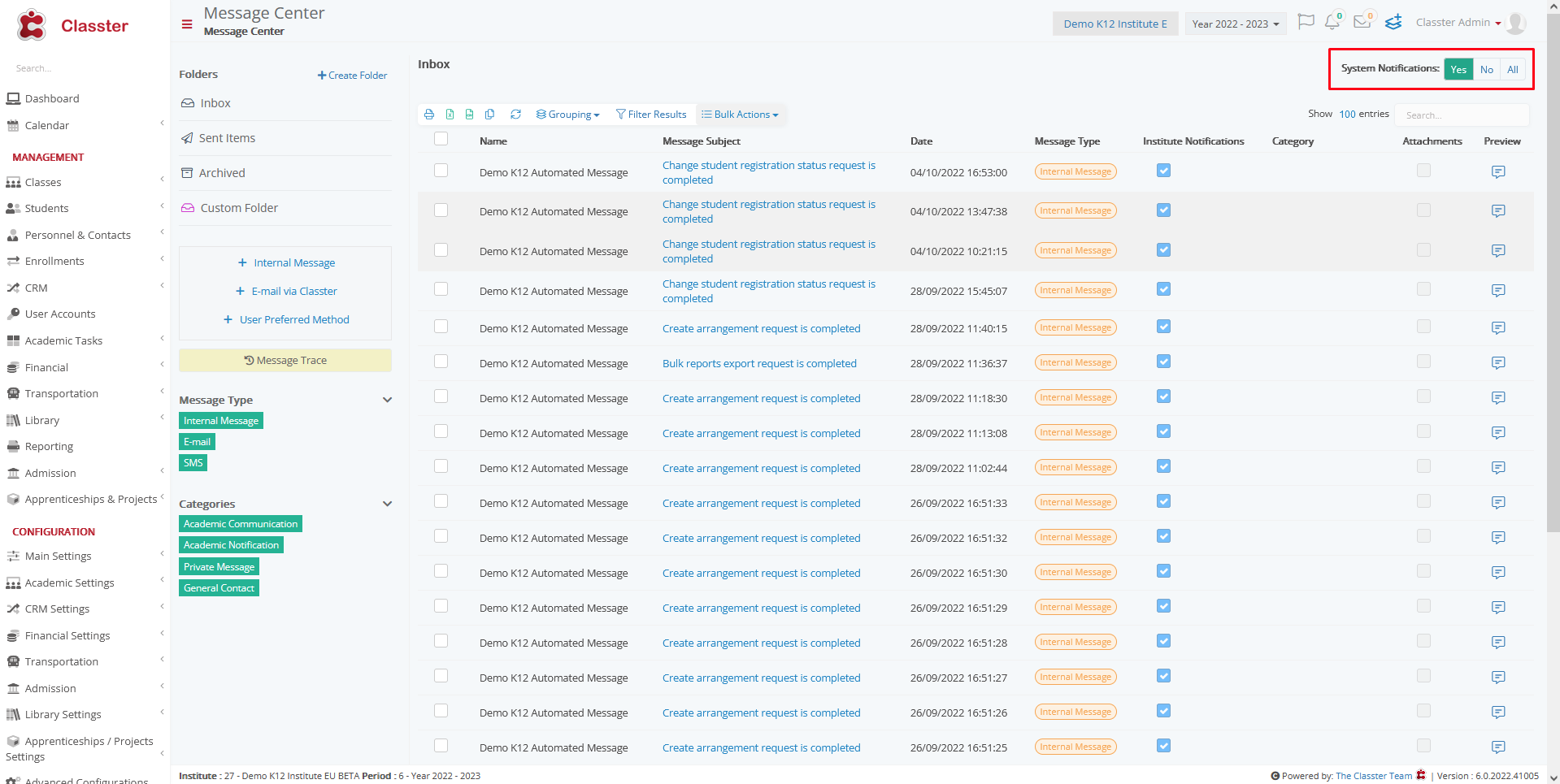1560x784 pixels.
Task: Click the copy icon in the Inbox toolbar
Action: pos(489,115)
